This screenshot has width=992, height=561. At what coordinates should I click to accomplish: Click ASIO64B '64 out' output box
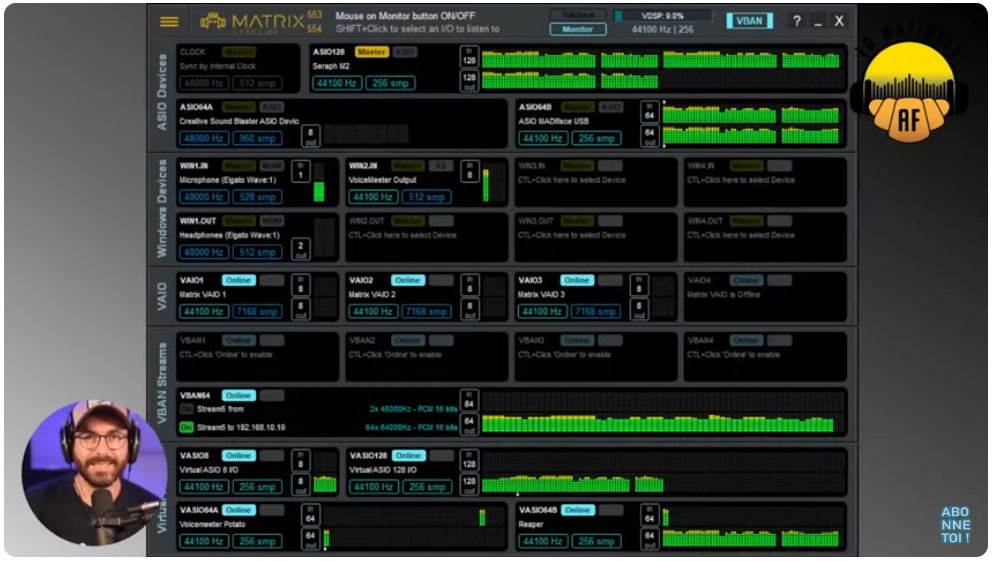pyautogui.click(x=649, y=136)
